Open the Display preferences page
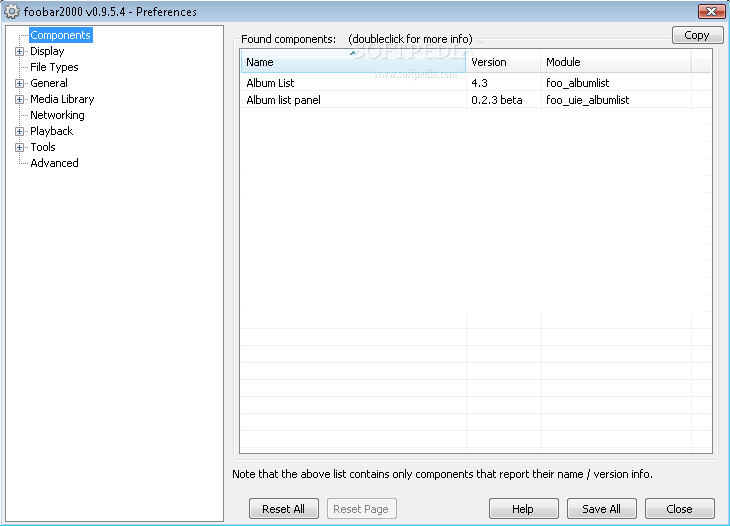The height and width of the screenshot is (526, 730). [47, 51]
